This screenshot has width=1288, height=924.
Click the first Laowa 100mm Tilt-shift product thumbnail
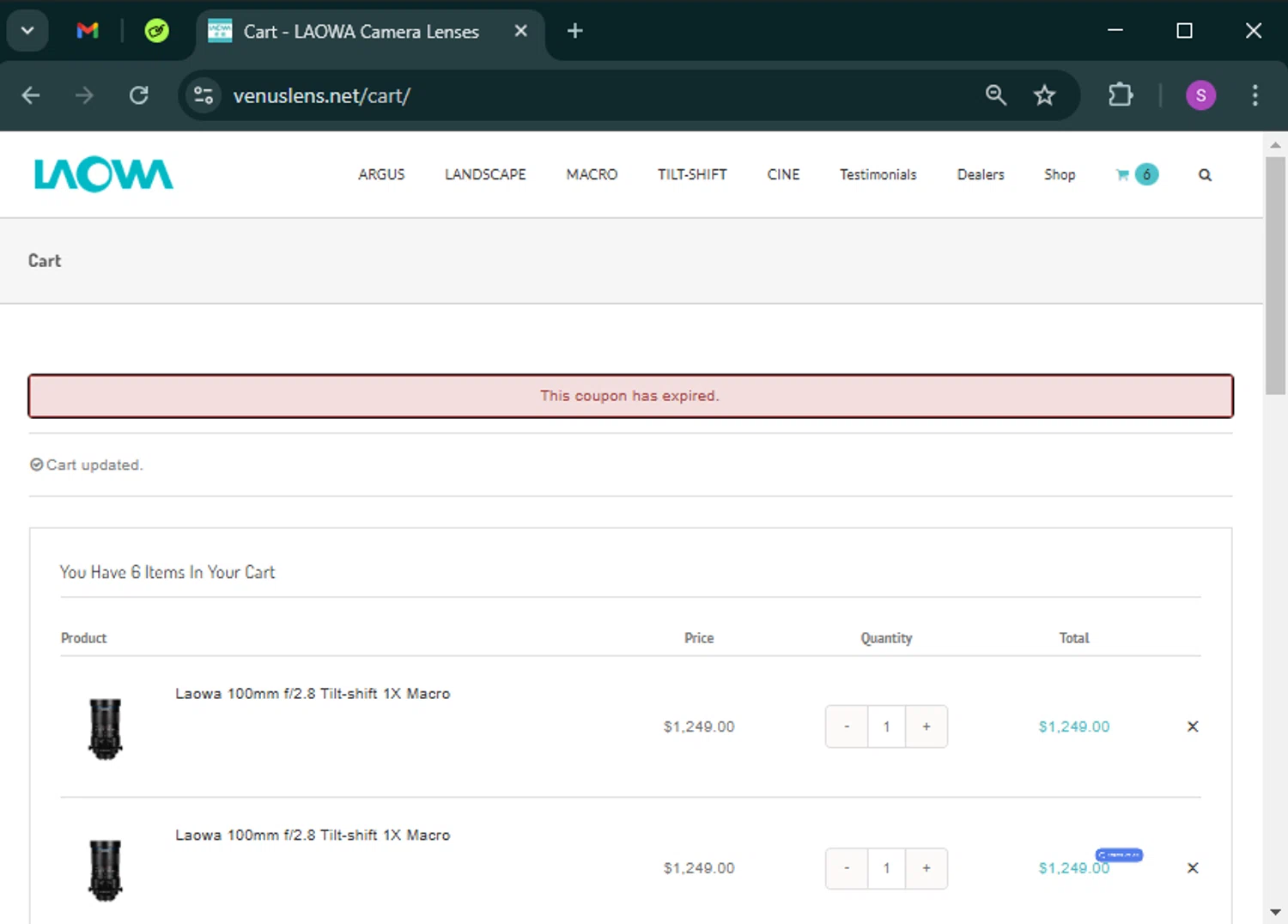click(106, 727)
